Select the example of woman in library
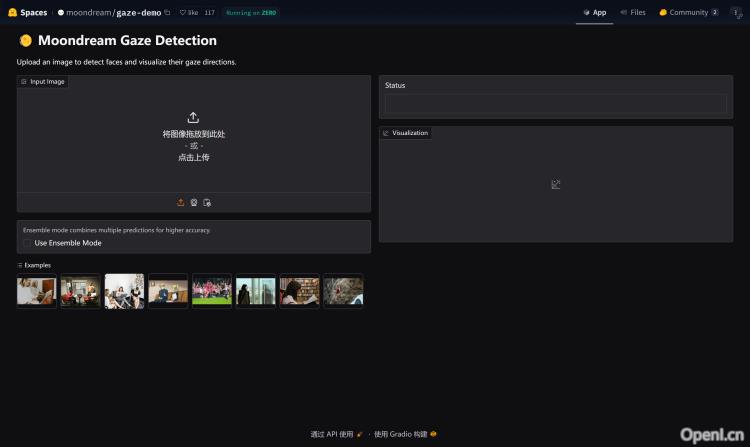The image size is (750, 447). point(299,291)
